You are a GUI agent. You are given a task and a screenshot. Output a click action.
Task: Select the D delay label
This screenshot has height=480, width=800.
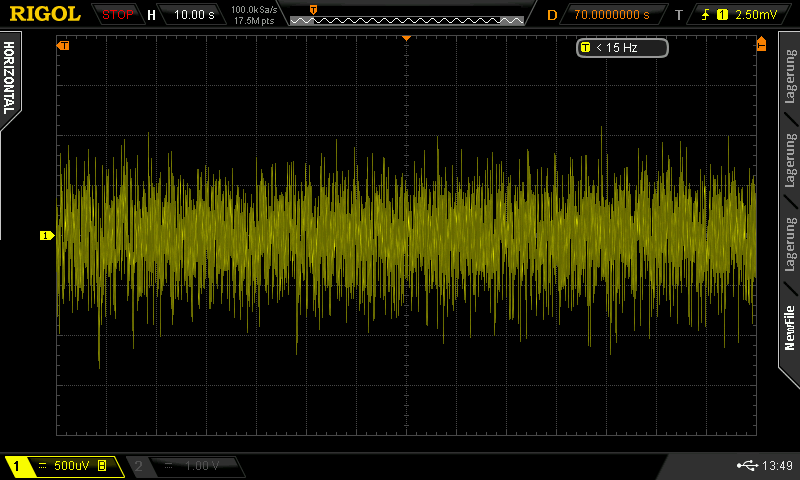[x=552, y=15]
